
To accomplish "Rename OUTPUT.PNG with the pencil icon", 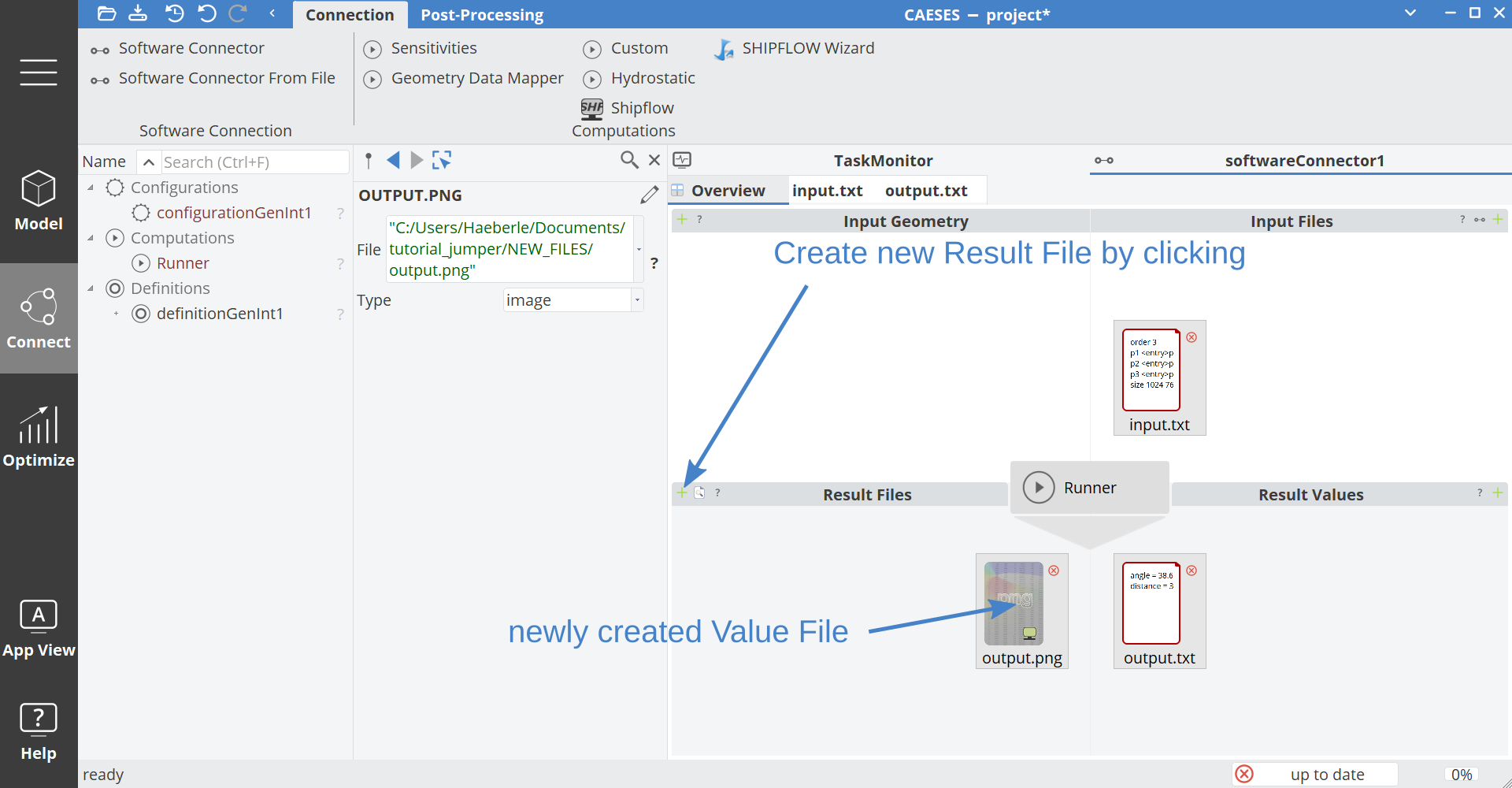I will tap(650, 195).
